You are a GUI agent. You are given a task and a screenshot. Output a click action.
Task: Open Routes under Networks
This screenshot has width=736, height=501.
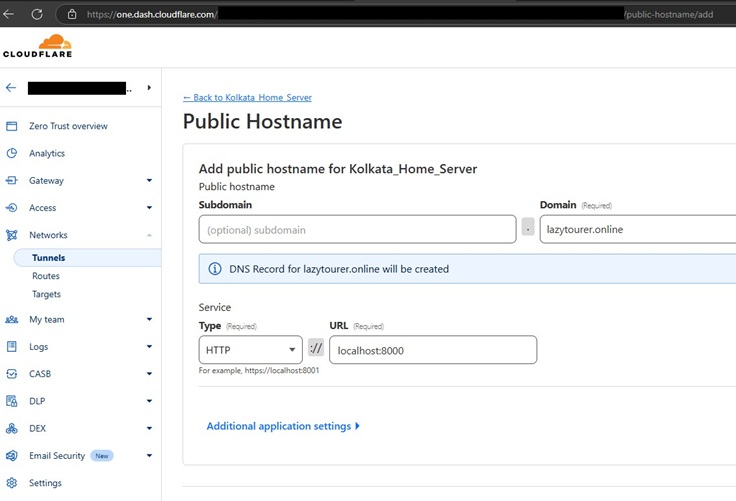coord(46,276)
